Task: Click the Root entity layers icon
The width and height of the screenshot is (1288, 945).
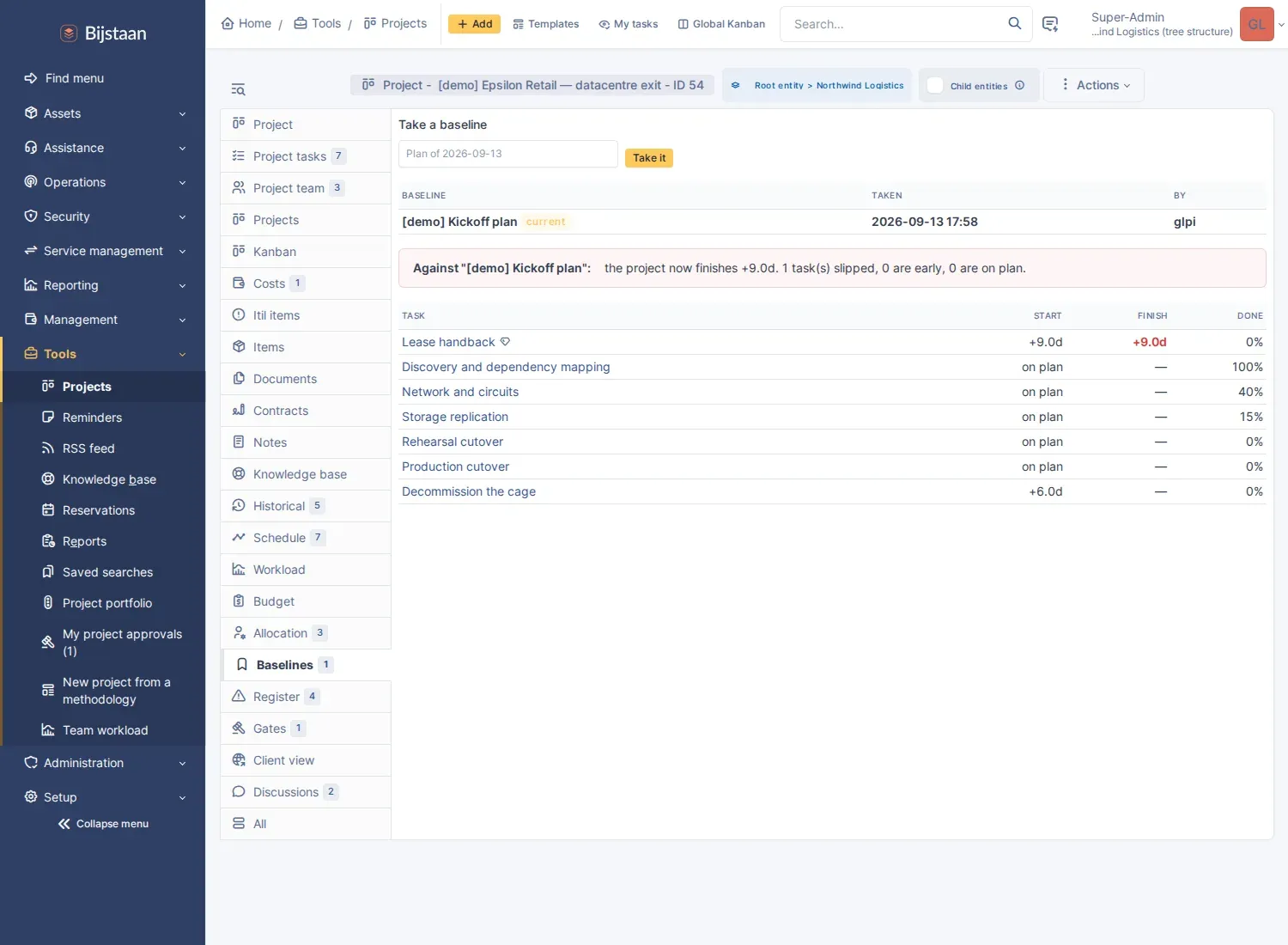Action: click(735, 85)
